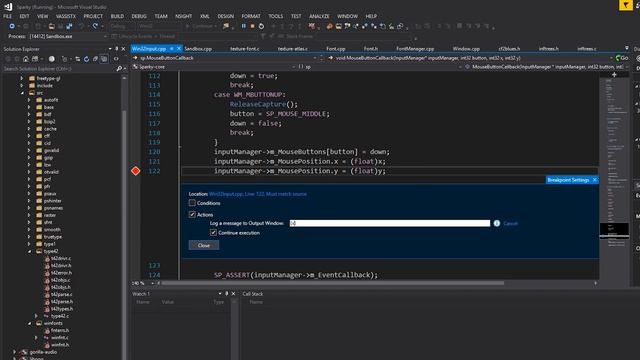640x360 pixels.
Task: Select t42drivr.c in the type42 folder
Action: point(61,258)
